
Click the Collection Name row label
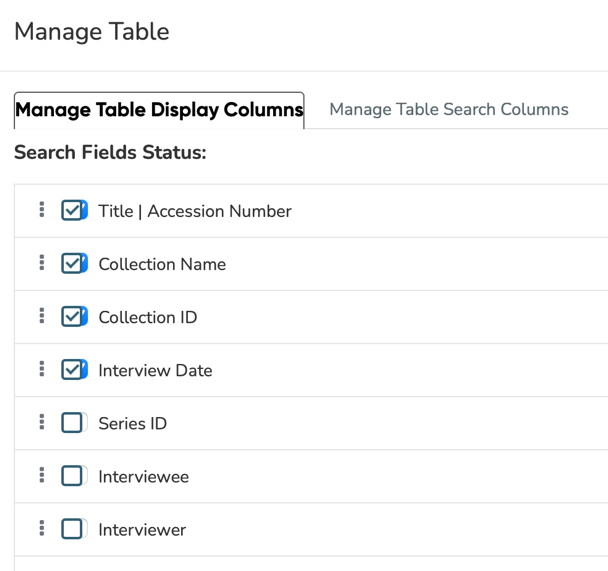[162, 264]
